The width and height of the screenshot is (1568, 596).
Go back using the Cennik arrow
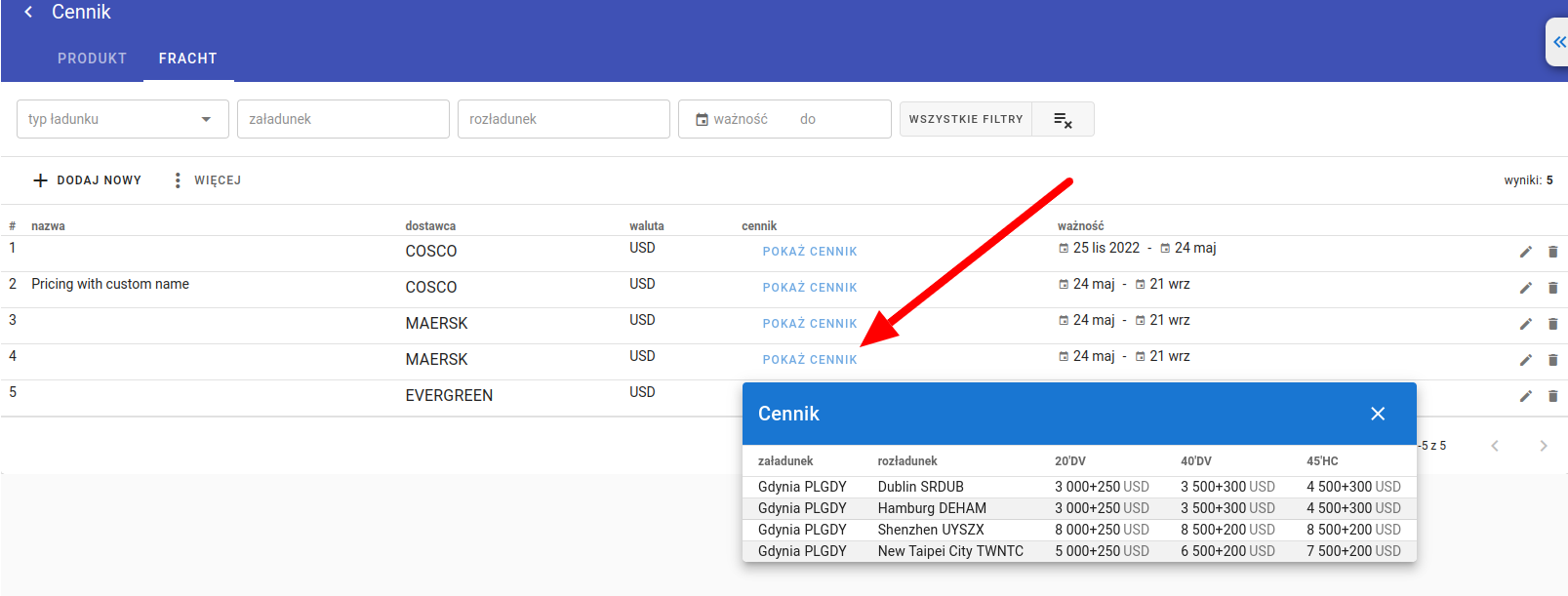click(x=28, y=12)
